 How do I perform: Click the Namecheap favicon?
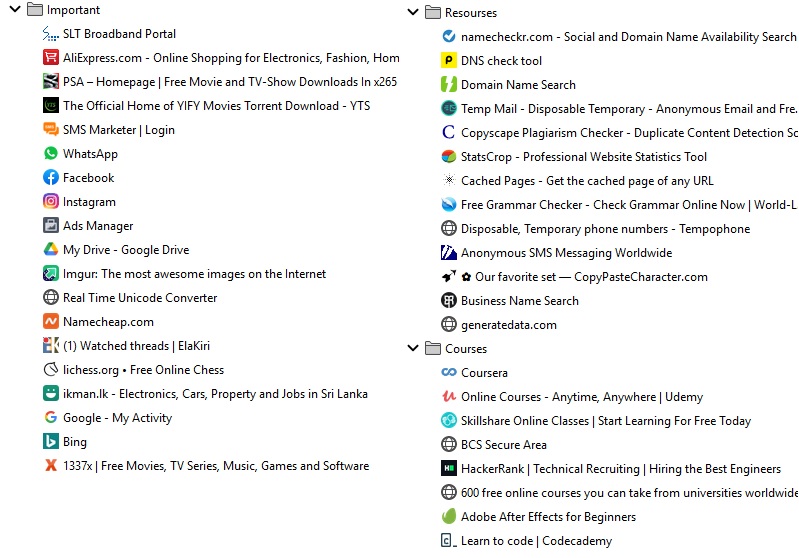click(x=50, y=322)
